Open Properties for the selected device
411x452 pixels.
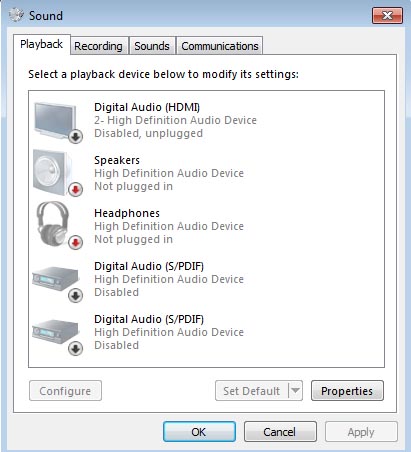click(347, 391)
